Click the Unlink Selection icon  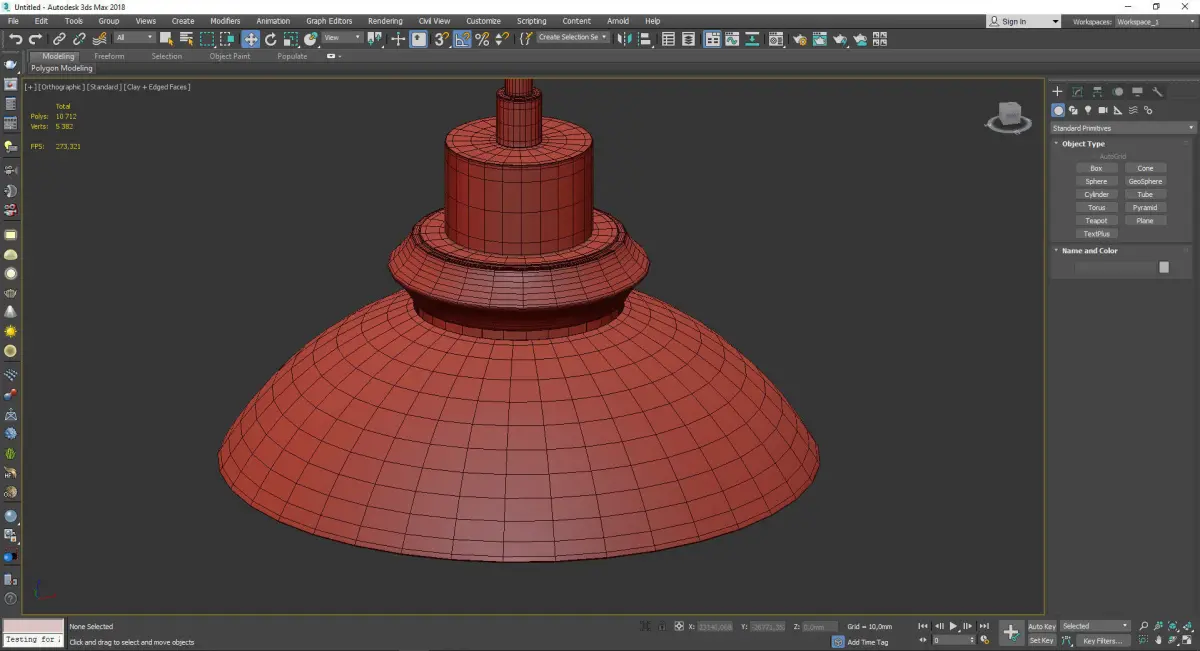tap(79, 39)
